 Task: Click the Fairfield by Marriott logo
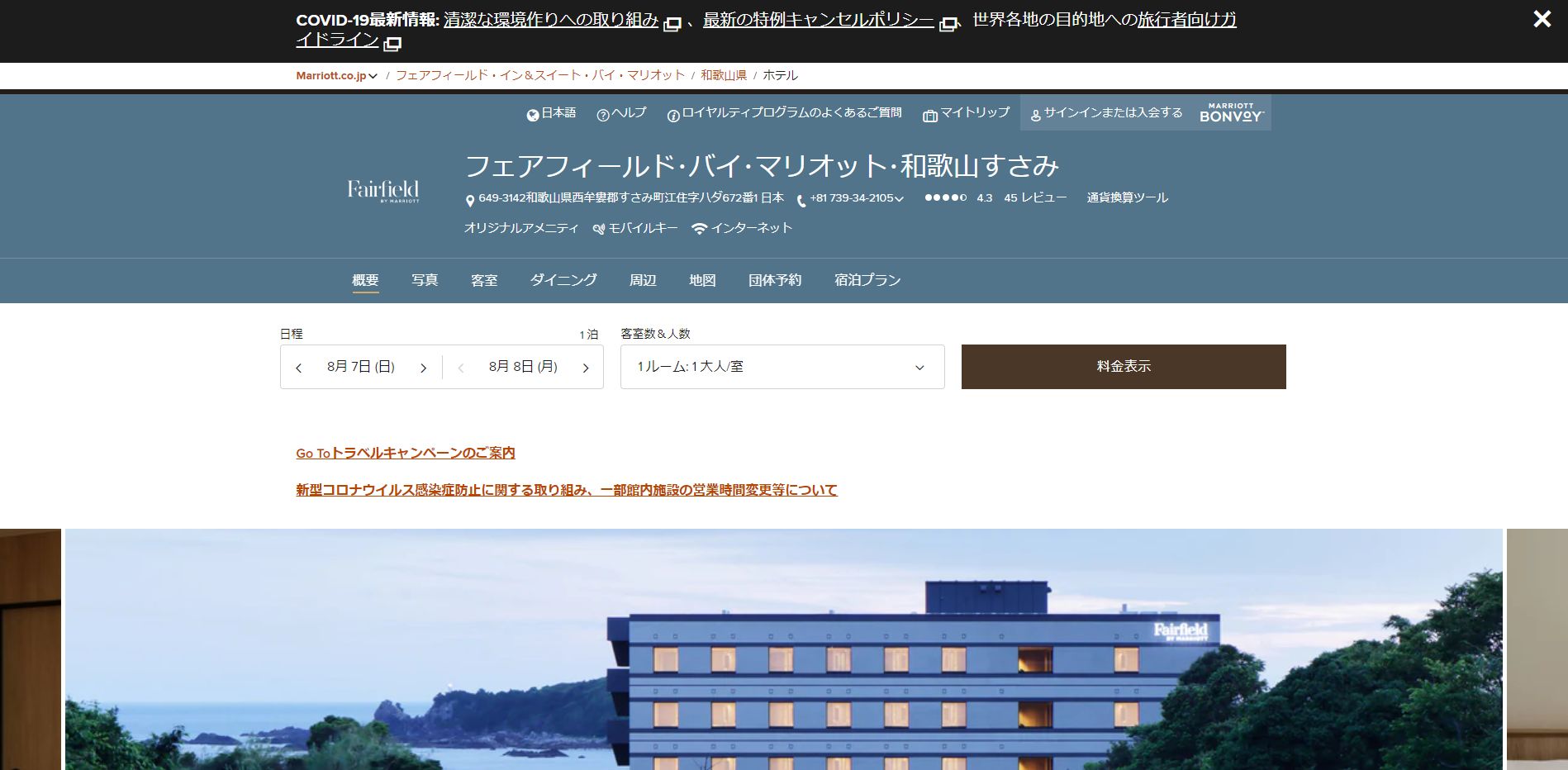coord(383,191)
